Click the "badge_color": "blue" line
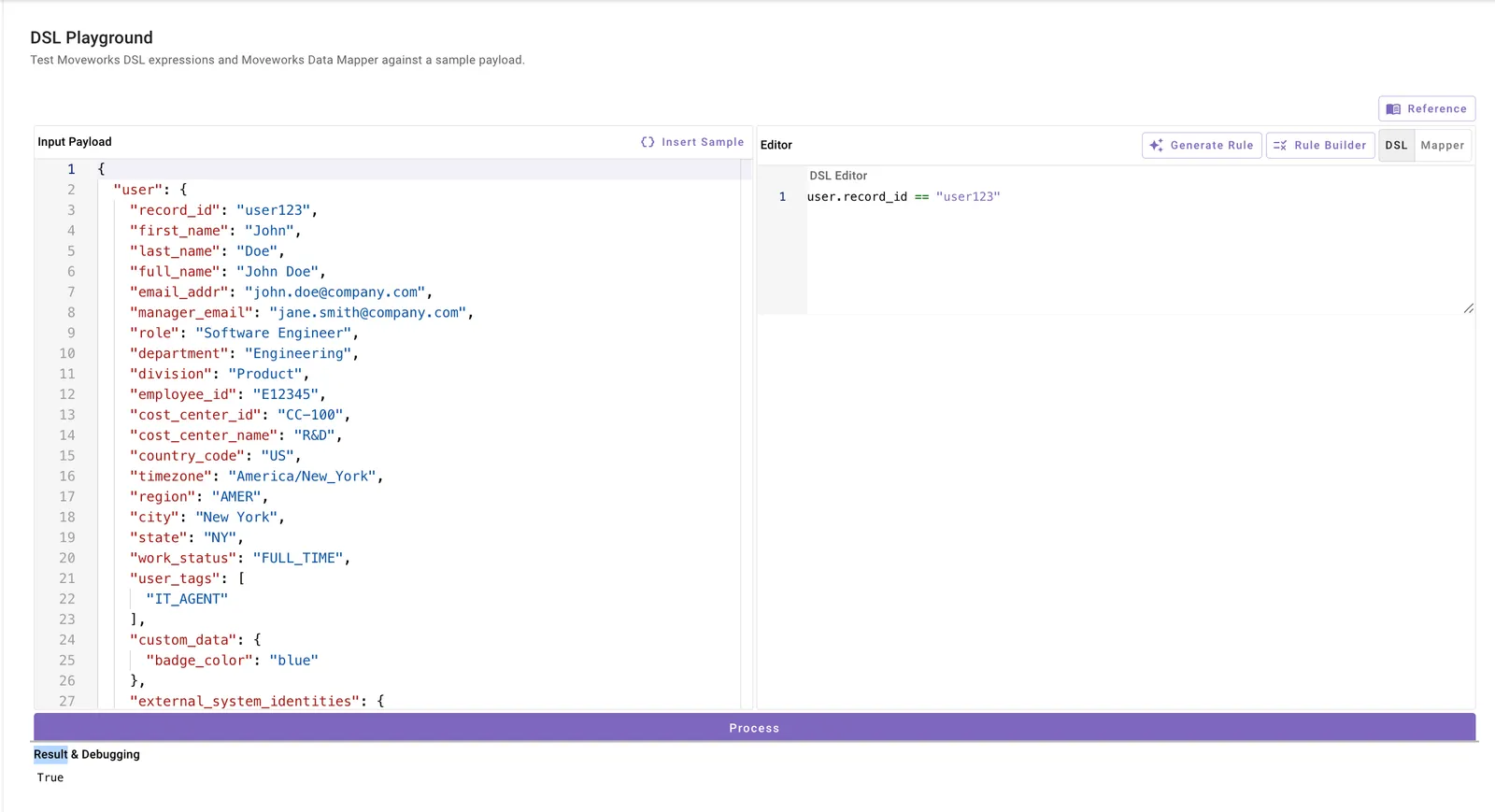Viewport: 1495px width, 812px height. point(232,662)
